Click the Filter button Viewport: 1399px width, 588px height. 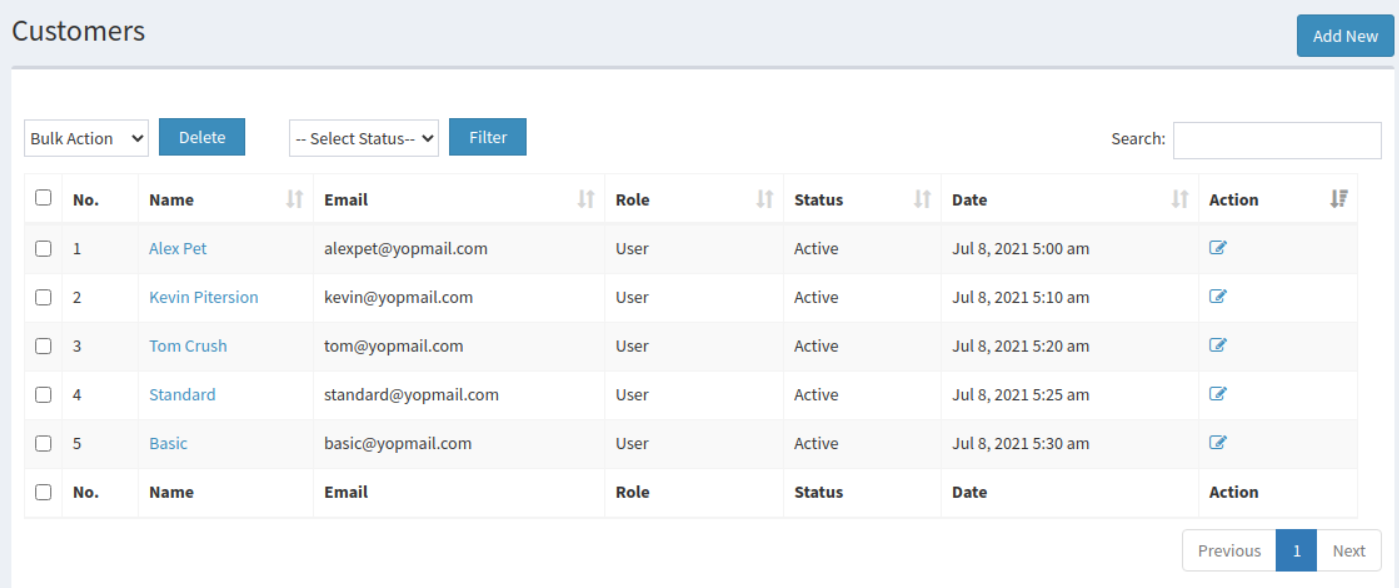click(488, 138)
